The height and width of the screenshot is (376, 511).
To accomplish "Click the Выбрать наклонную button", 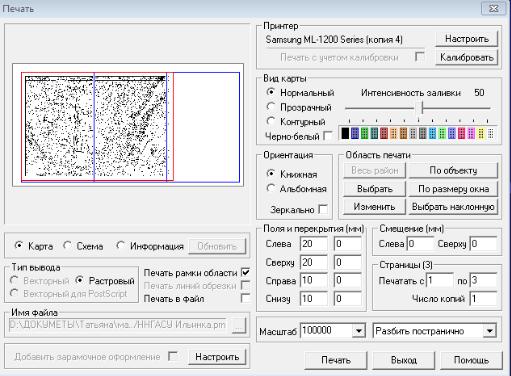I will point(453,207).
